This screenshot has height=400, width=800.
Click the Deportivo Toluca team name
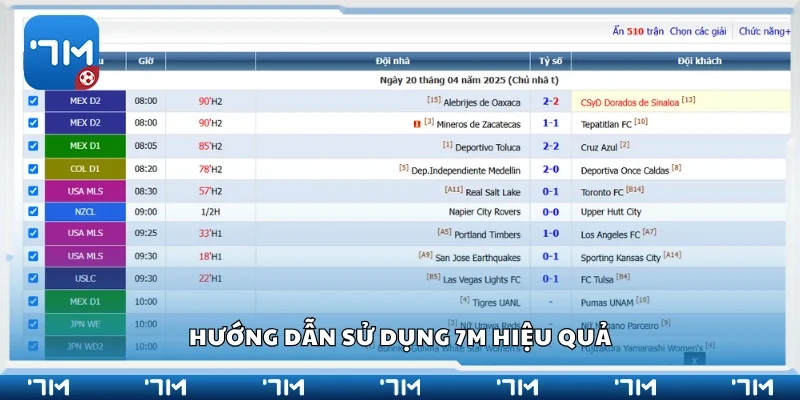488,147
